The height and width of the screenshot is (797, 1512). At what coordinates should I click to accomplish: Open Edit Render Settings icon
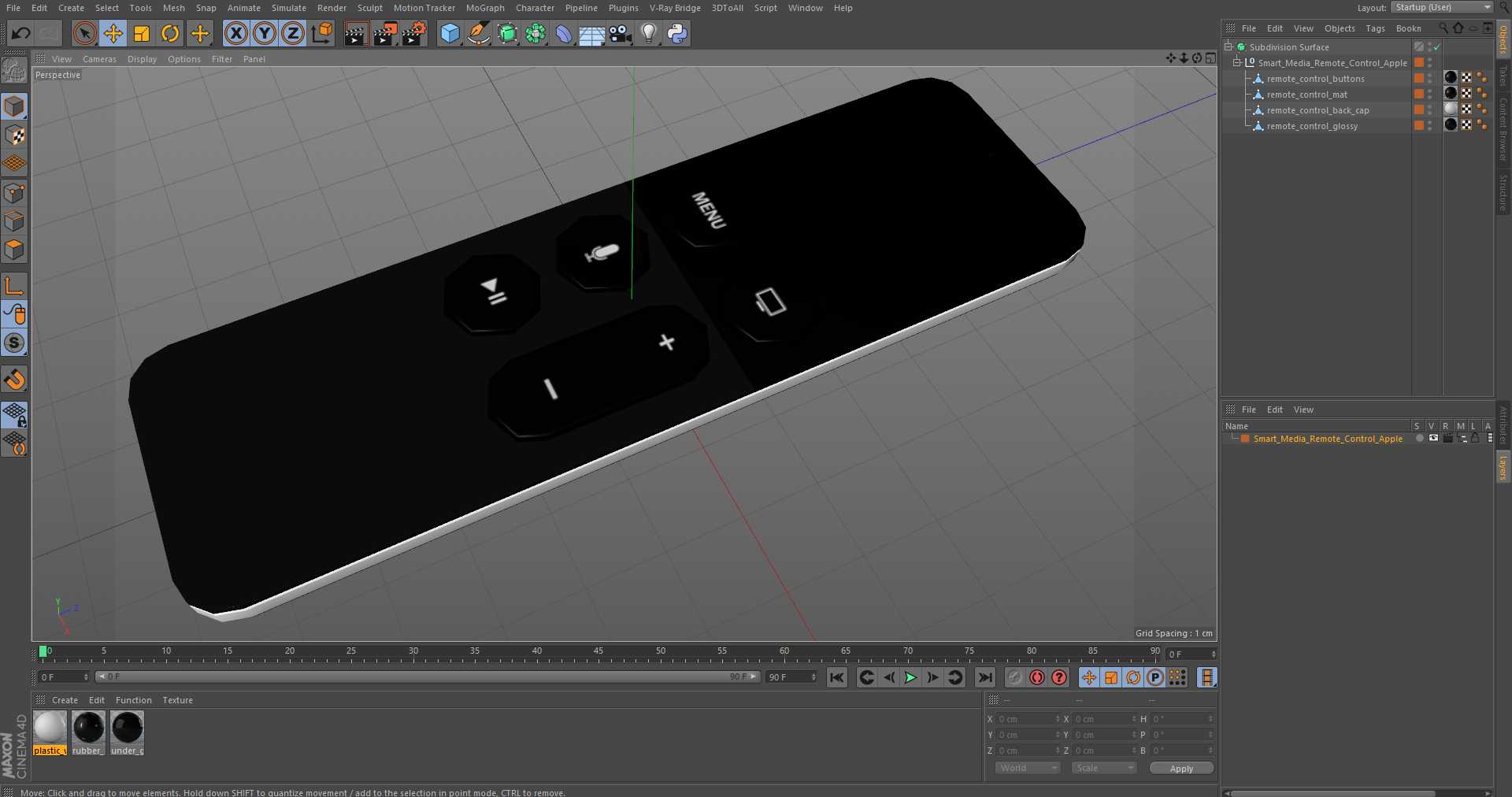[x=414, y=33]
